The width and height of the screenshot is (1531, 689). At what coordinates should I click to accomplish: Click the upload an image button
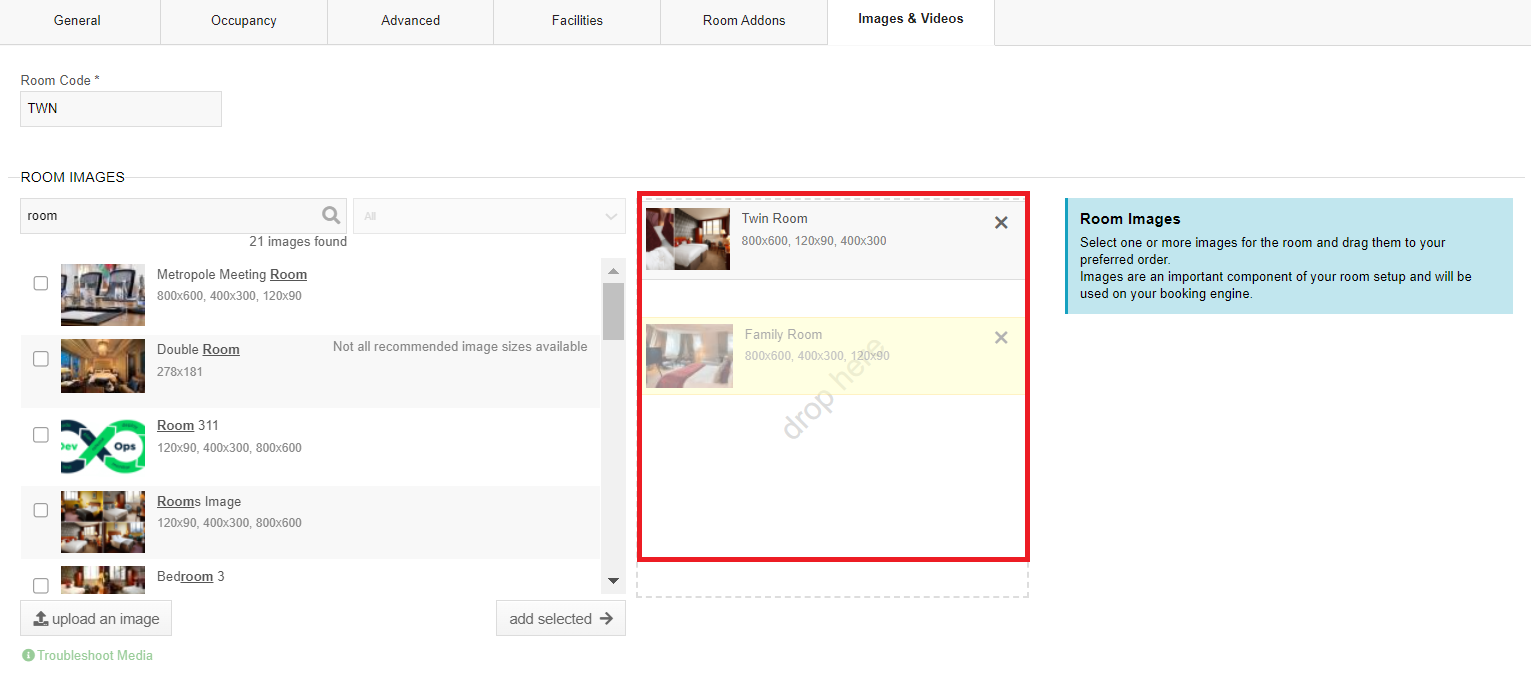tap(96, 619)
